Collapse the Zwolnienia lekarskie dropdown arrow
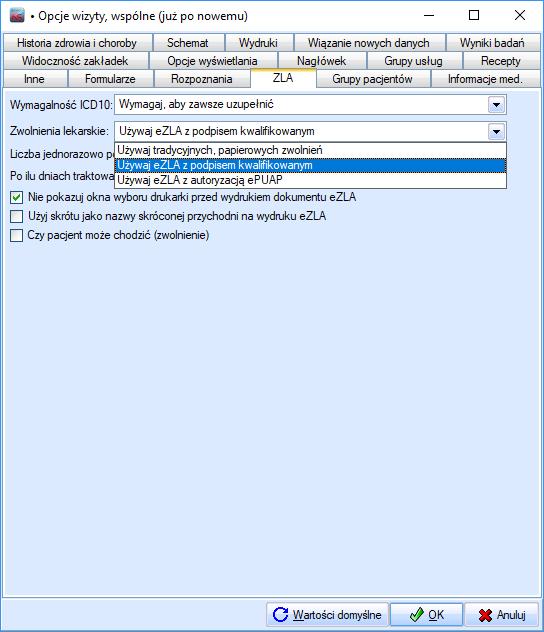 point(496,131)
